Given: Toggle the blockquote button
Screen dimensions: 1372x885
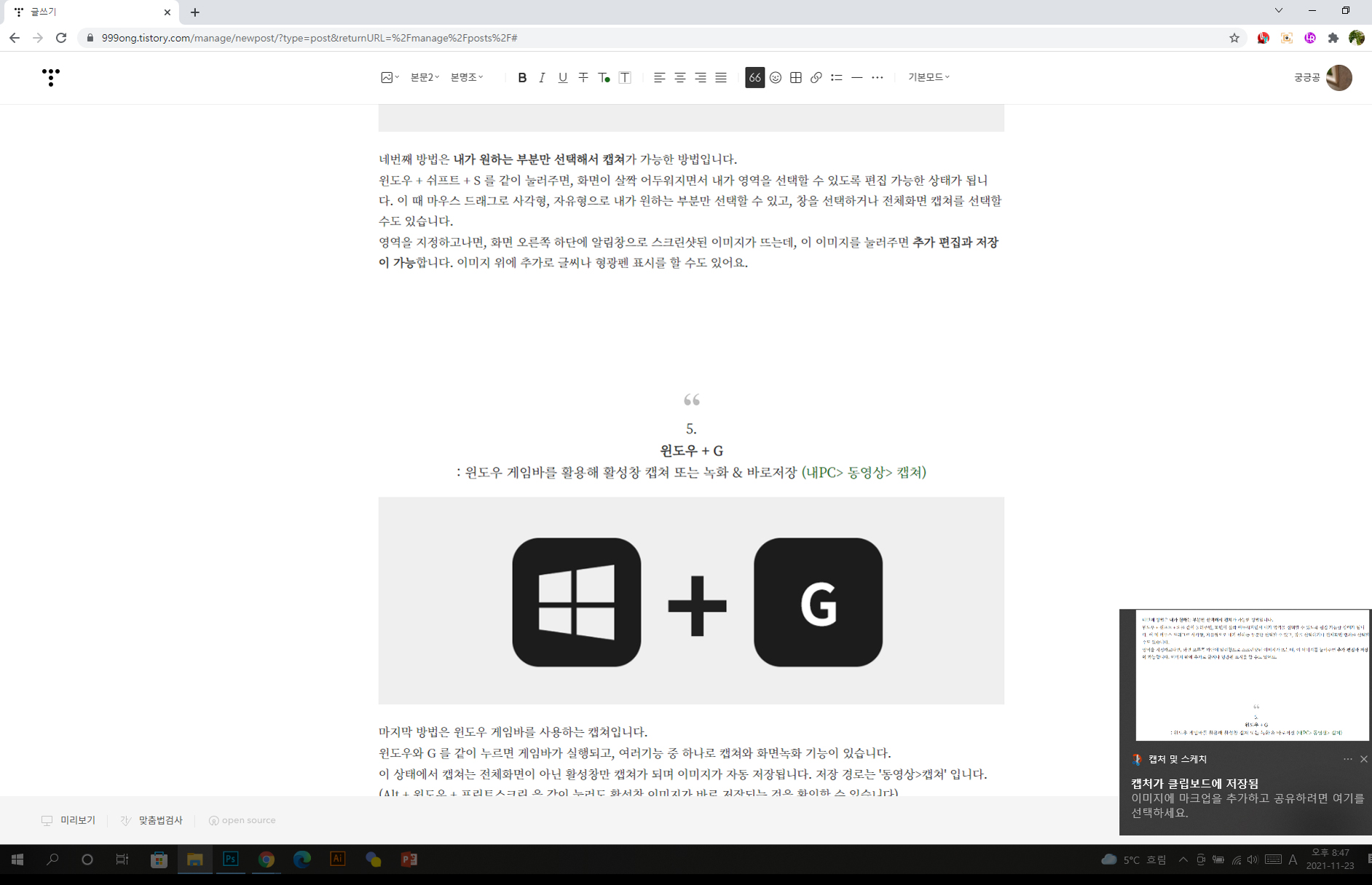Looking at the screenshot, I should [x=754, y=77].
